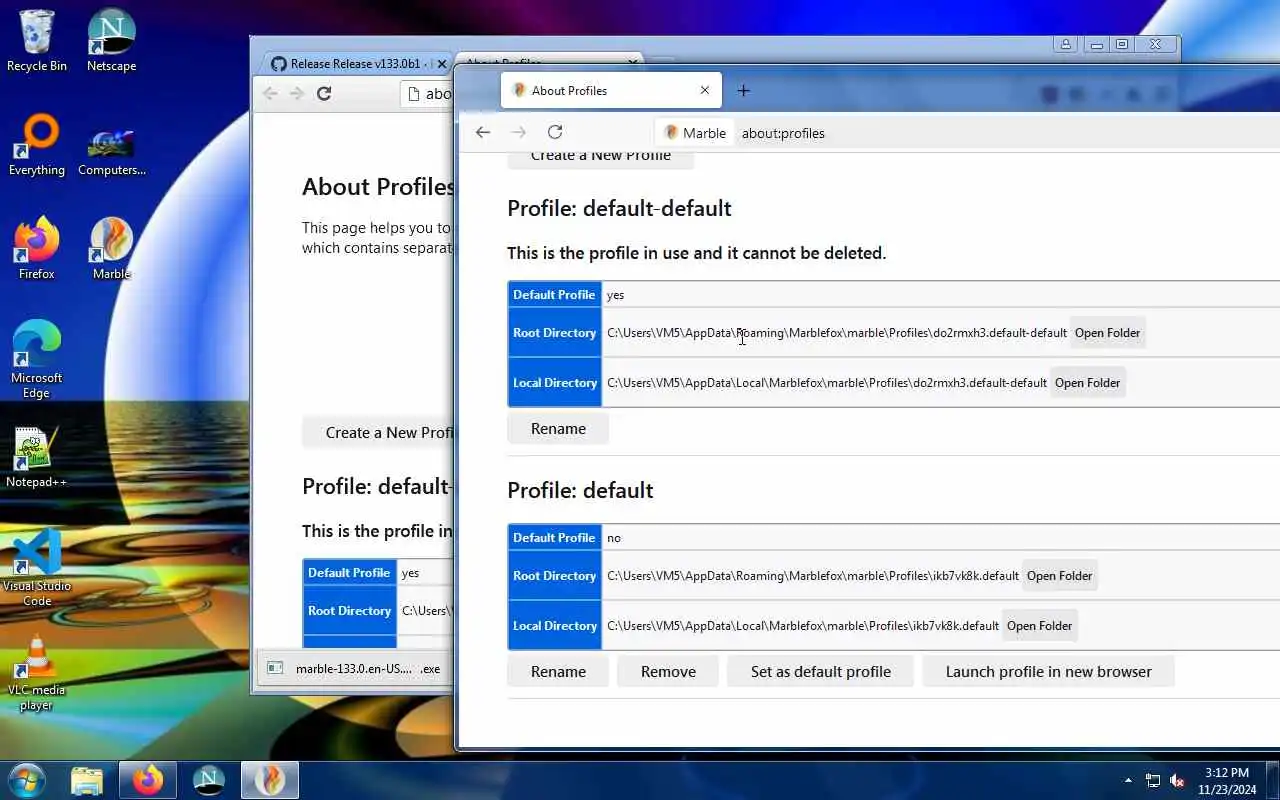This screenshot has height=800, width=1280.
Task: Open the Notepad++ desktop icon
Action: click(x=37, y=457)
